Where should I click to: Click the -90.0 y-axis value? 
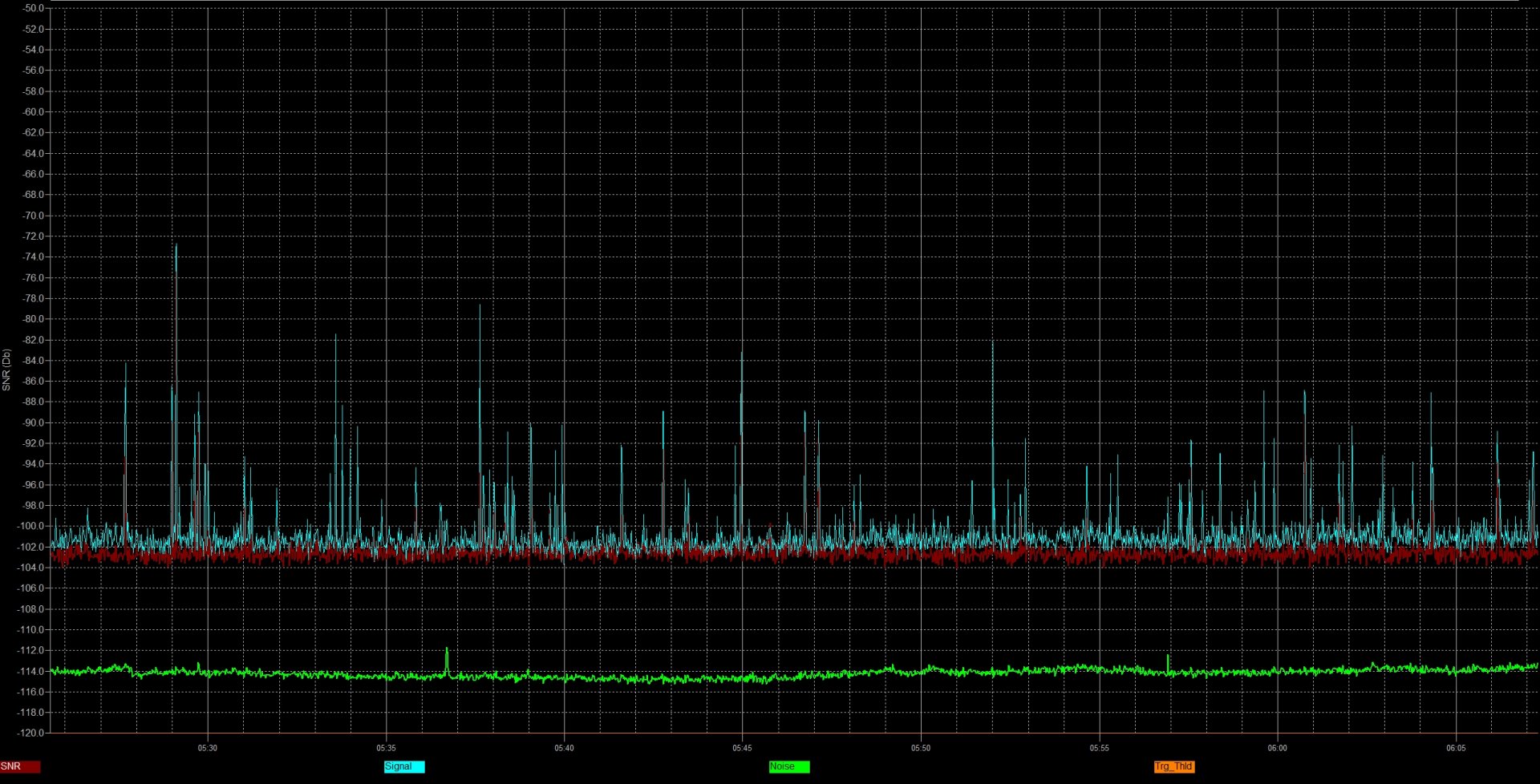[x=32, y=422]
